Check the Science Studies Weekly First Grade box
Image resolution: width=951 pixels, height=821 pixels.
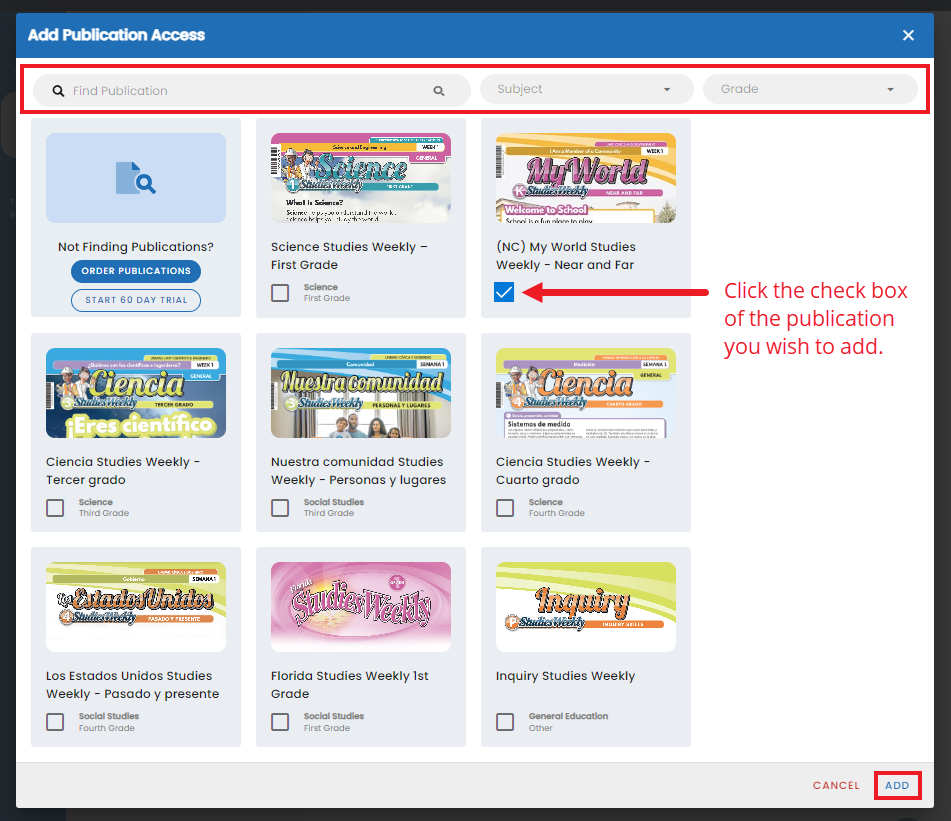click(280, 293)
